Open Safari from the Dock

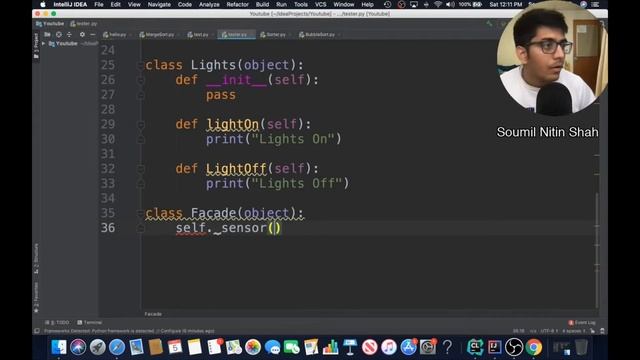pyautogui.click(x=117, y=347)
